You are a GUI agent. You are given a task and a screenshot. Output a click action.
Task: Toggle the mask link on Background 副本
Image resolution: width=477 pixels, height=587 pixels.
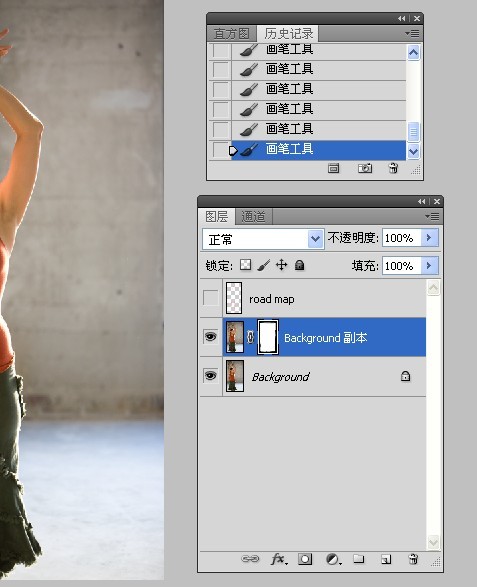pos(250,337)
